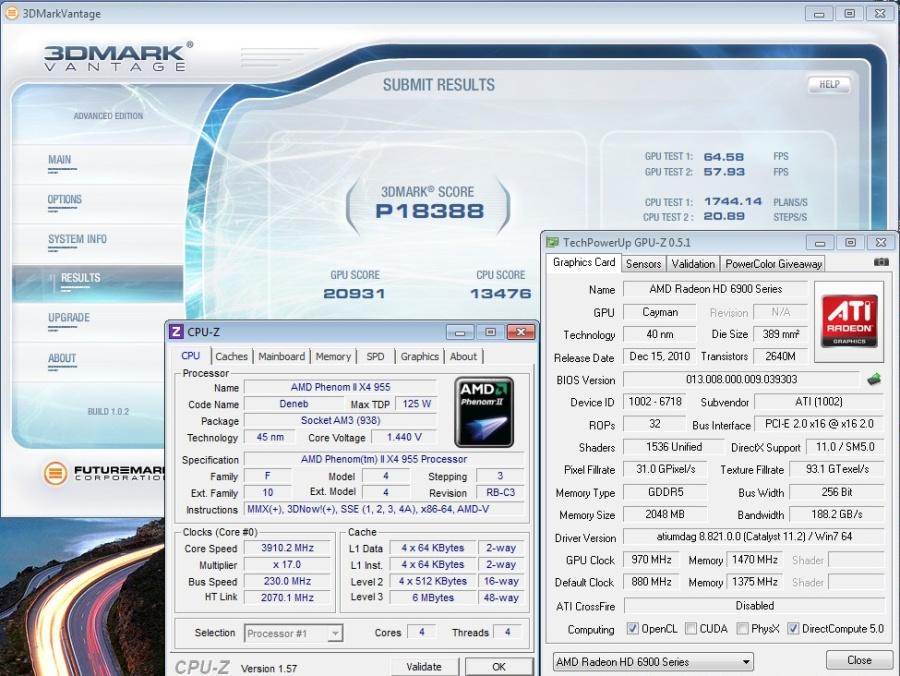
Task: Minimize the CPU-Z window
Action: (460, 332)
